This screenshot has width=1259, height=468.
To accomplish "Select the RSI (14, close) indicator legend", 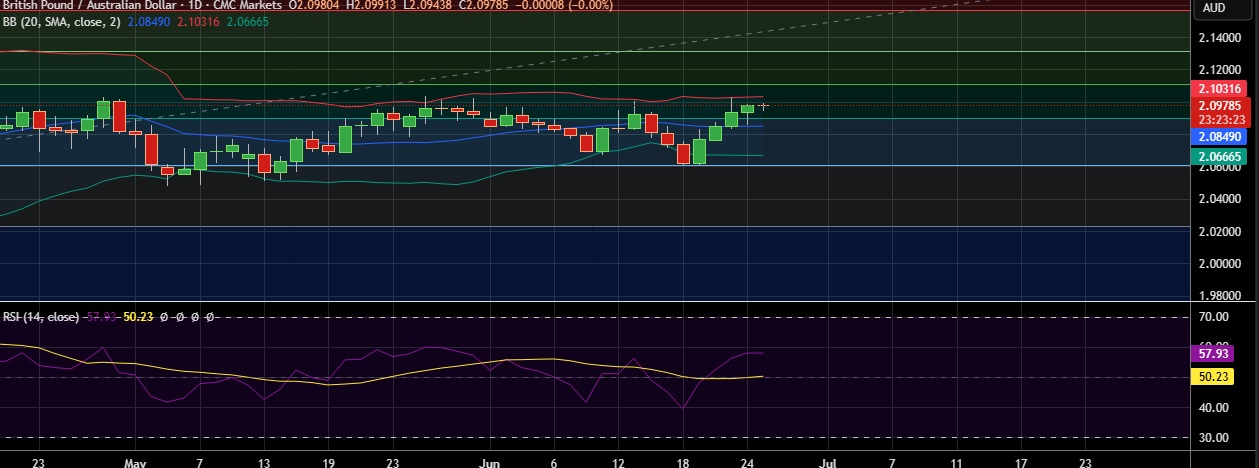I will tap(41, 317).
